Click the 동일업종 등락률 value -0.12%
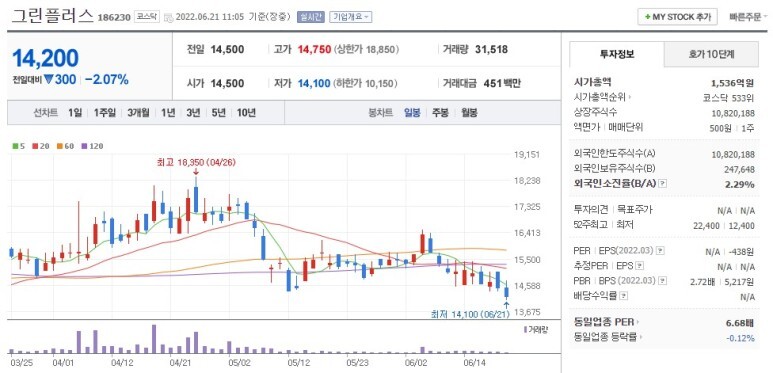Image resolution: width=773 pixels, height=373 pixels. click(x=740, y=338)
